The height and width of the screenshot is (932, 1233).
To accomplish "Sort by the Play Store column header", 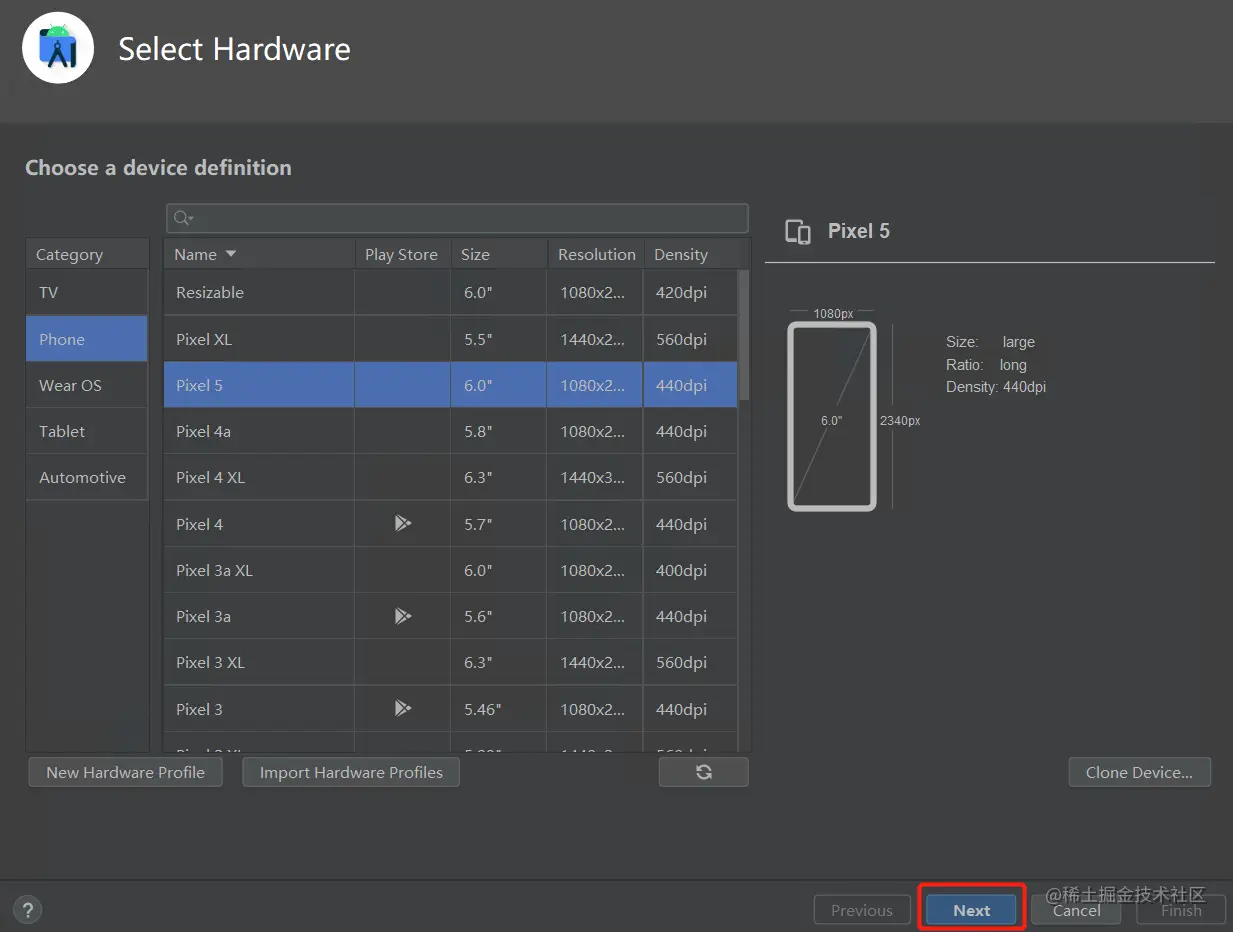I will [x=402, y=254].
